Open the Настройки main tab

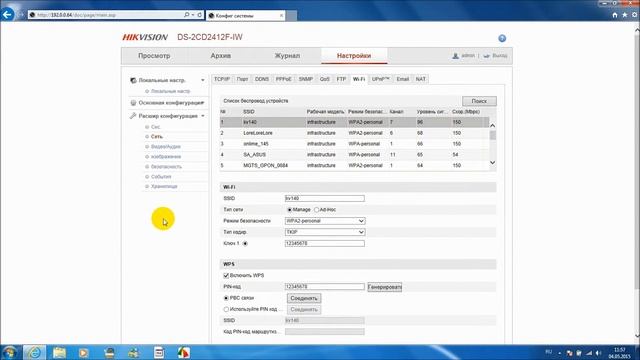pyautogui.click(x=354, y=56)
